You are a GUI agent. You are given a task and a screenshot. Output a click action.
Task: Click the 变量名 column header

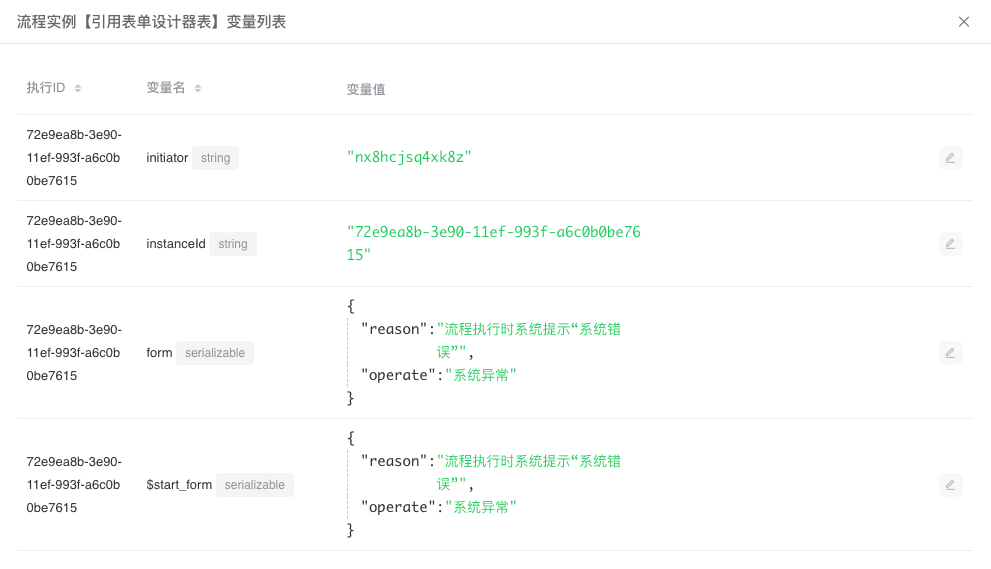coord(166,88)
